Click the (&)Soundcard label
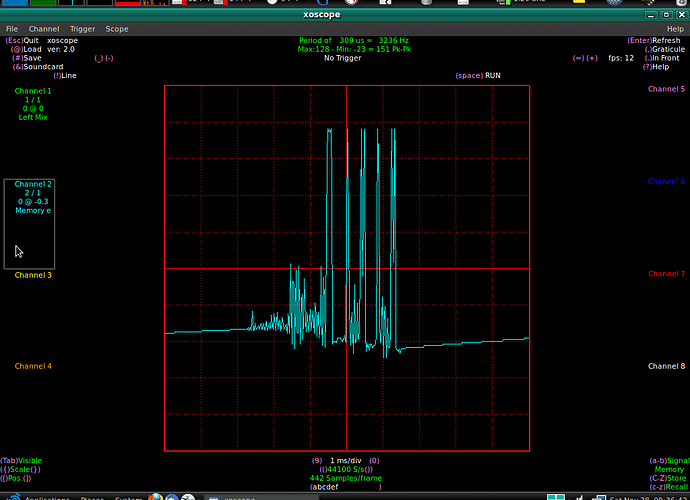690x500 pixels. [x=38, y=67]
